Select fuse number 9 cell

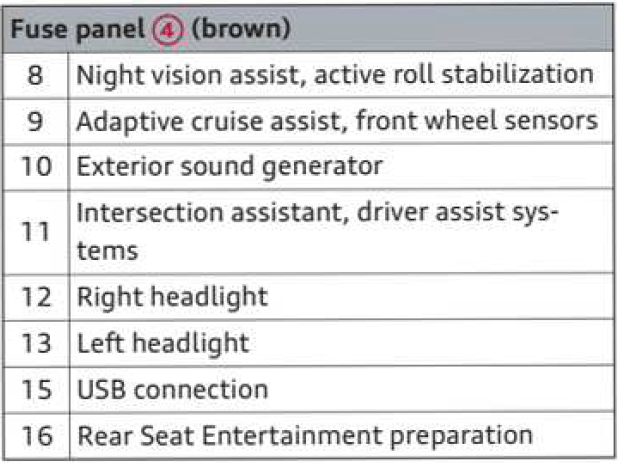[35, 121]
